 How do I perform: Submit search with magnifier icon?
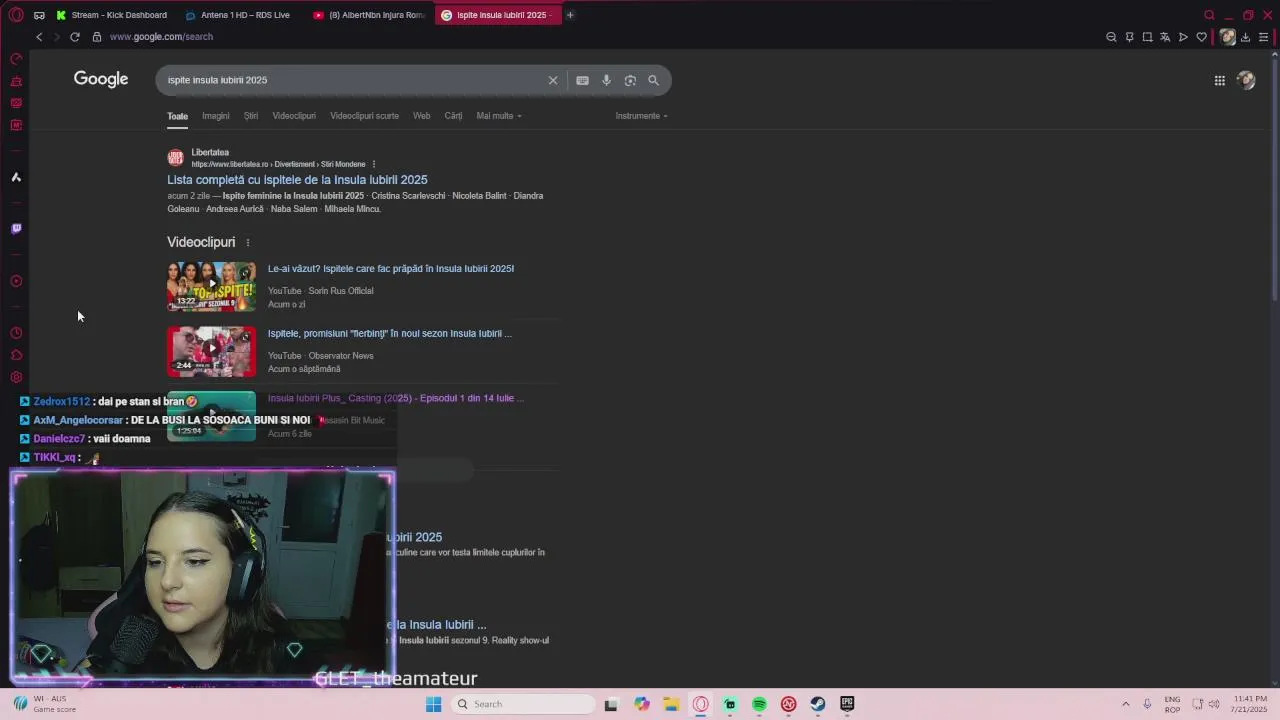[x=654, y=80]
